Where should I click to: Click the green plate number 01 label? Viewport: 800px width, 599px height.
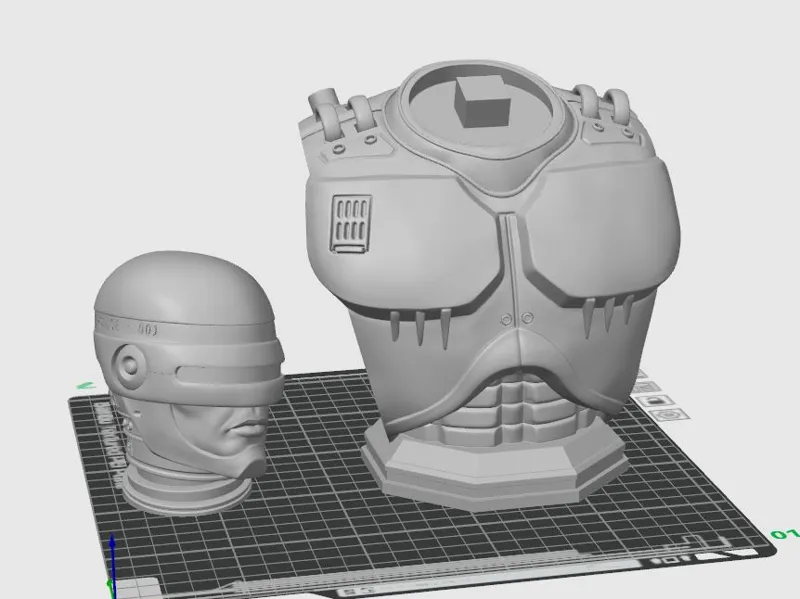click(x=784, y=534)
